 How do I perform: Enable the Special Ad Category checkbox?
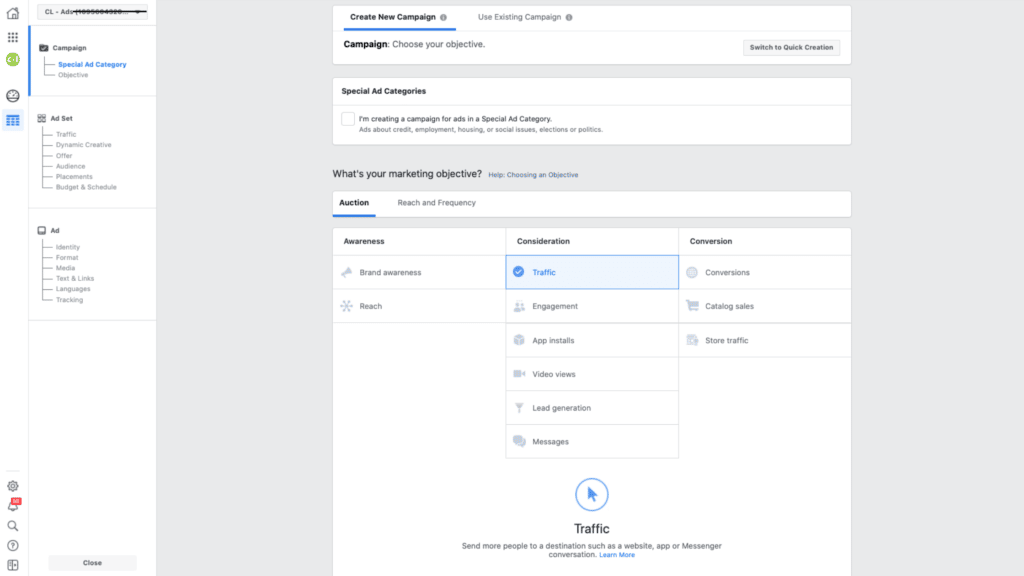click(348, 119)
